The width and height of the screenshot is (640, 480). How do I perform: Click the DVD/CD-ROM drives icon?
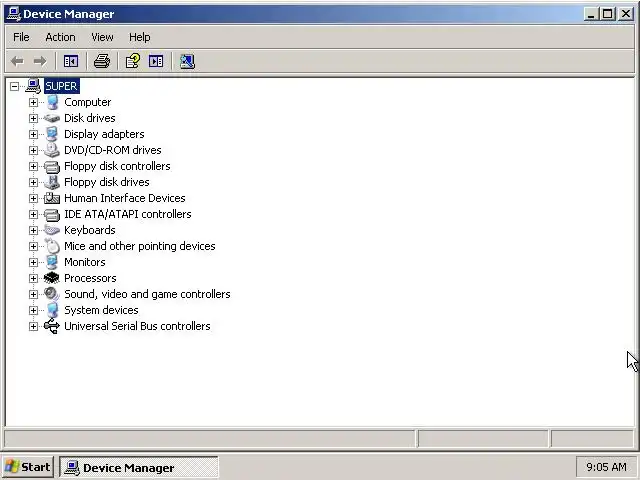[52, 150]
